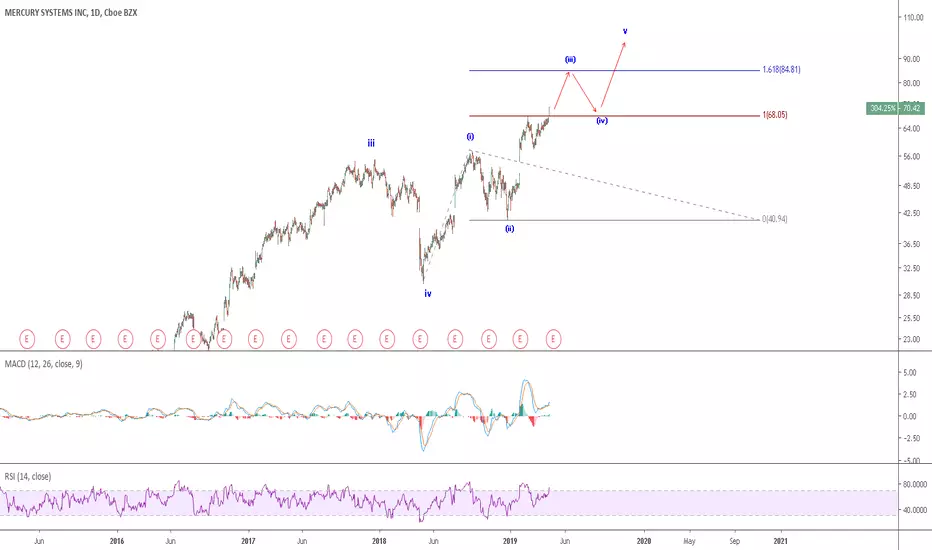Image resolution: width=932 pixels, height=550 pixels.
Task: Click the Sep label on time axis
Action: [x=735, y=541]
